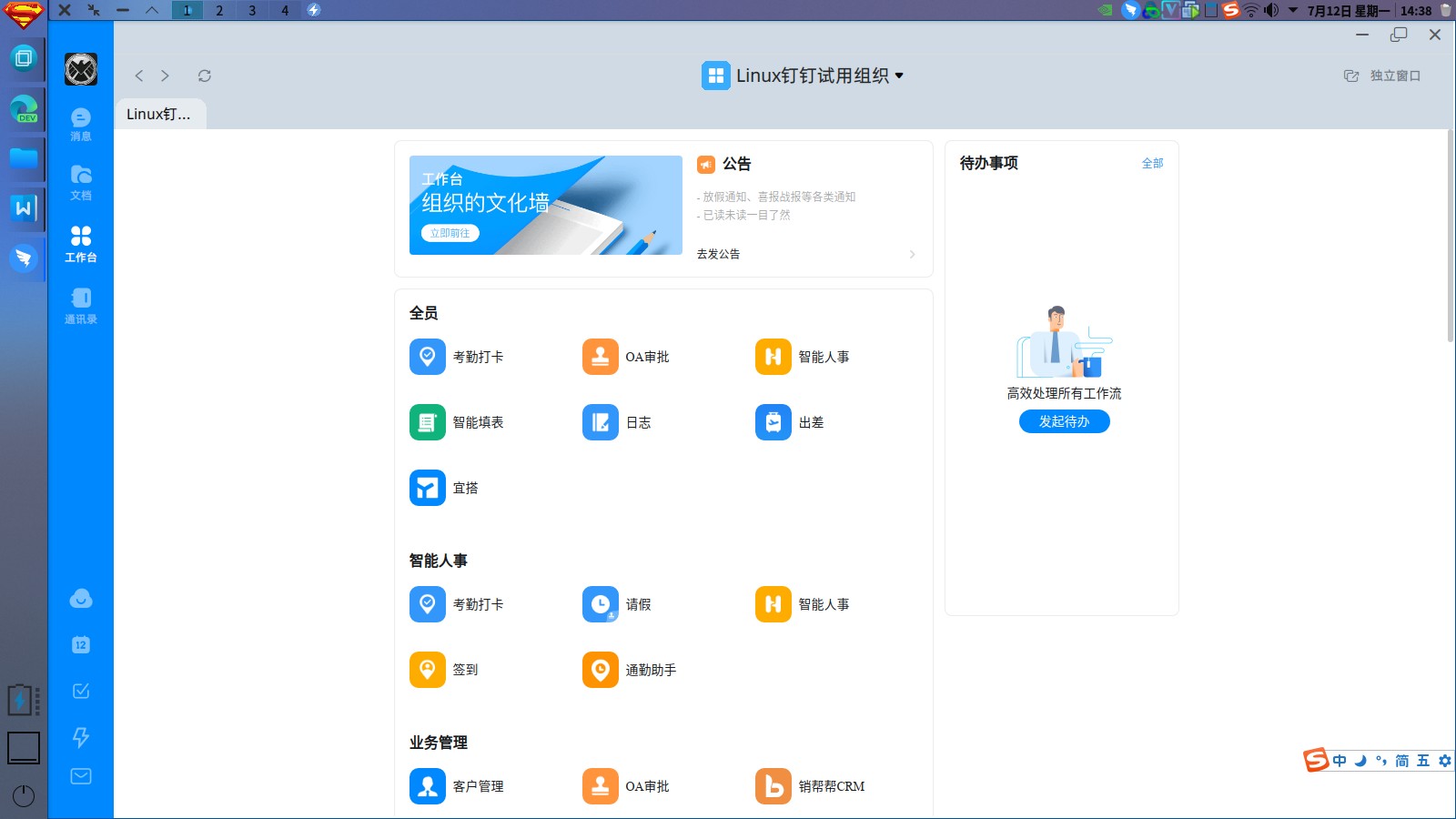Switch to workspace 2 in top panel
The width and height of the screenshot is (1456, 819).
tap(219, 10)
